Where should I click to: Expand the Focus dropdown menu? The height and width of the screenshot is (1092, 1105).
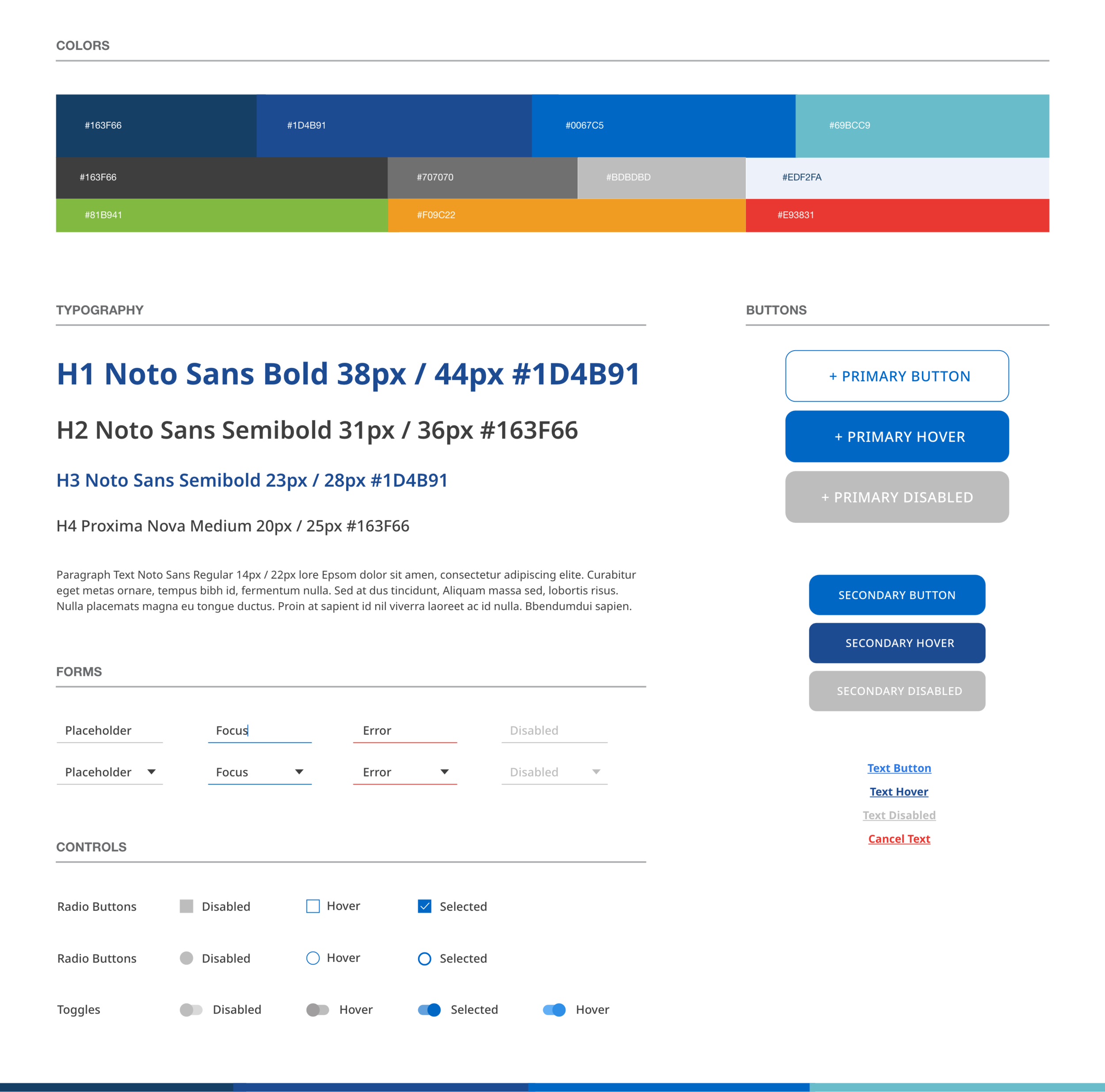pos(299,771)
